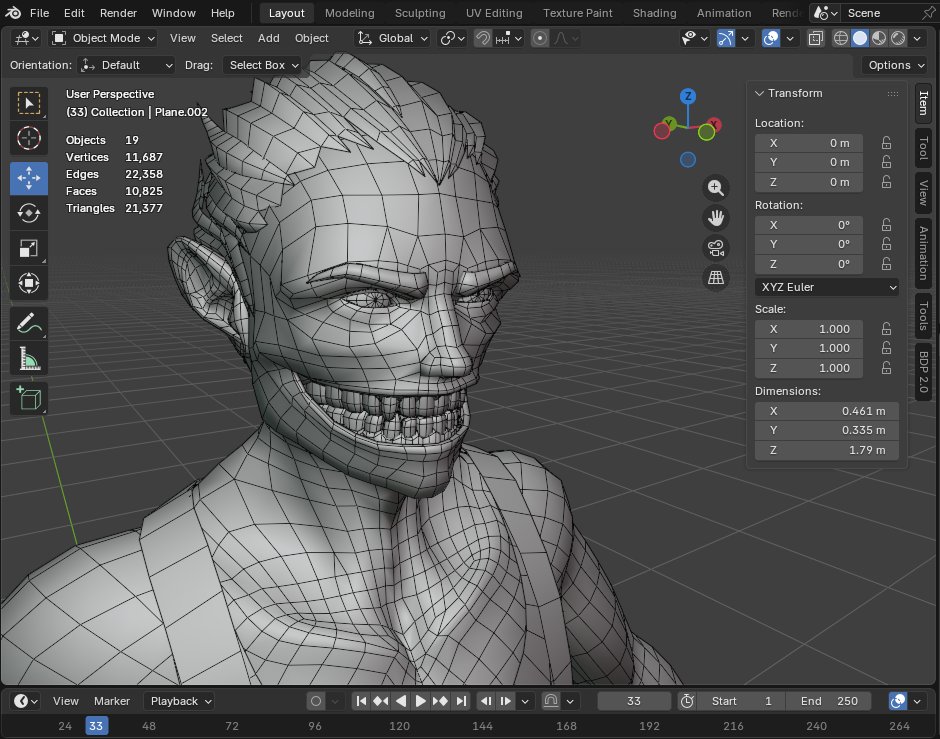Toggle viewport gizmos display
Screen dimensions: 940x739
[725, 38]
